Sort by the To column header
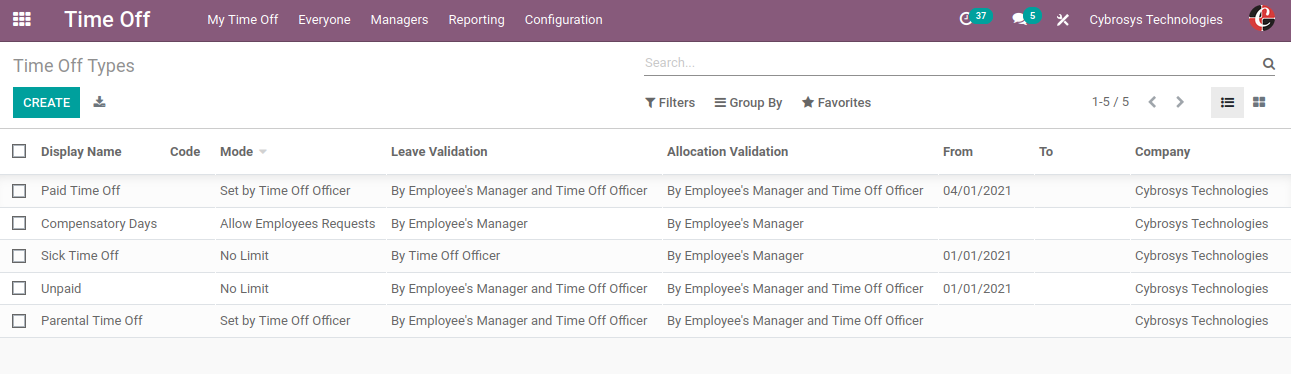The height and width of the screenshot is (374, 1291). tap(1046, 152)
